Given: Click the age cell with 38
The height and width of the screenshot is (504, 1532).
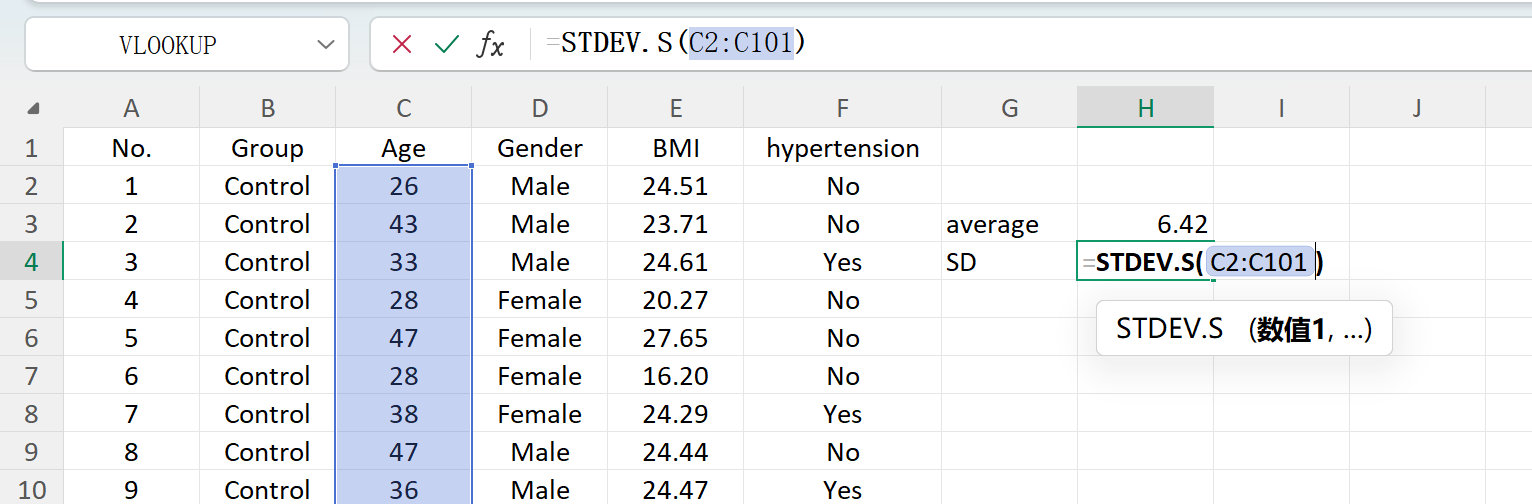Looking at the screenshot, I should click(x=404, y=414).
